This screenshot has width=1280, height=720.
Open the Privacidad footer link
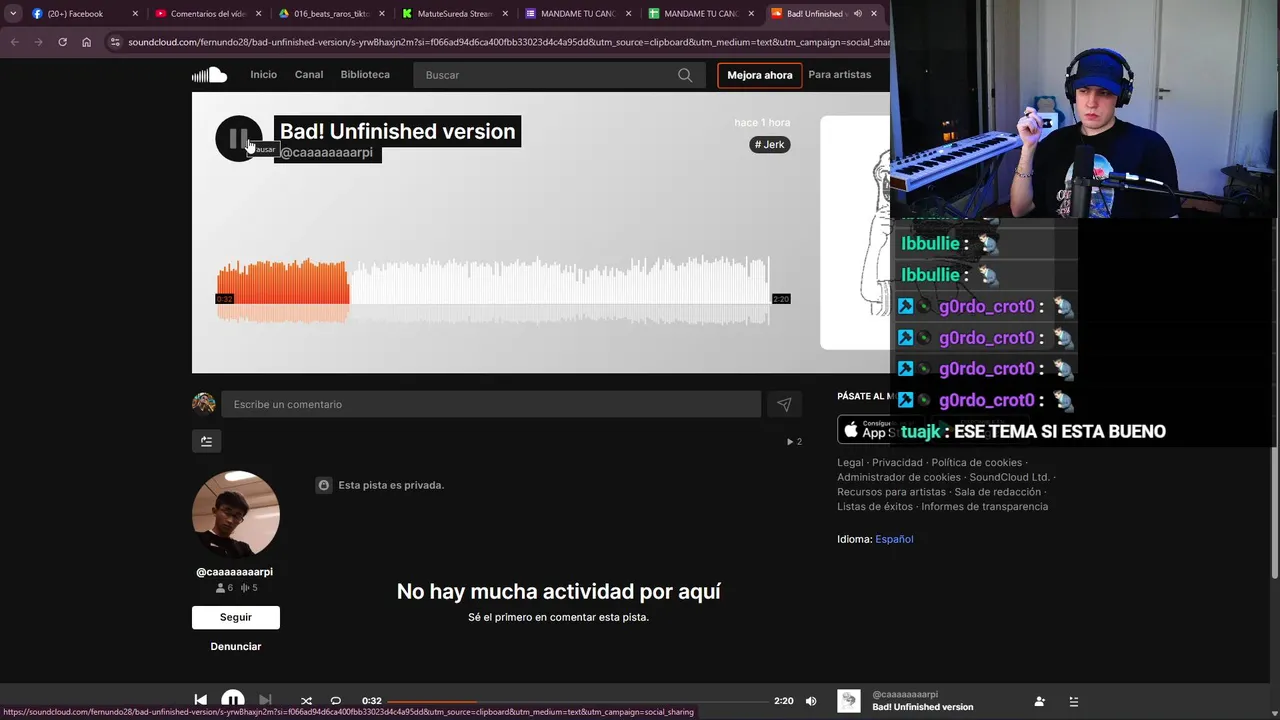(x=897, y=463)
